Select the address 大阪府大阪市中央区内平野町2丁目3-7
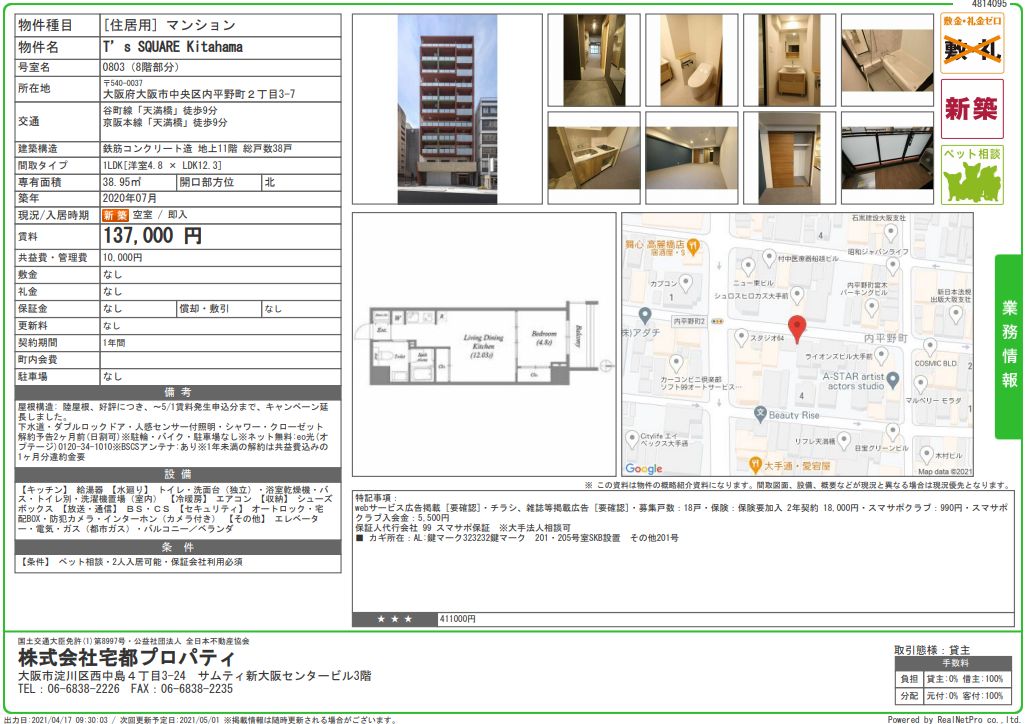The width and height of the screenshot is (1026, 724). [x=199, y=94]
